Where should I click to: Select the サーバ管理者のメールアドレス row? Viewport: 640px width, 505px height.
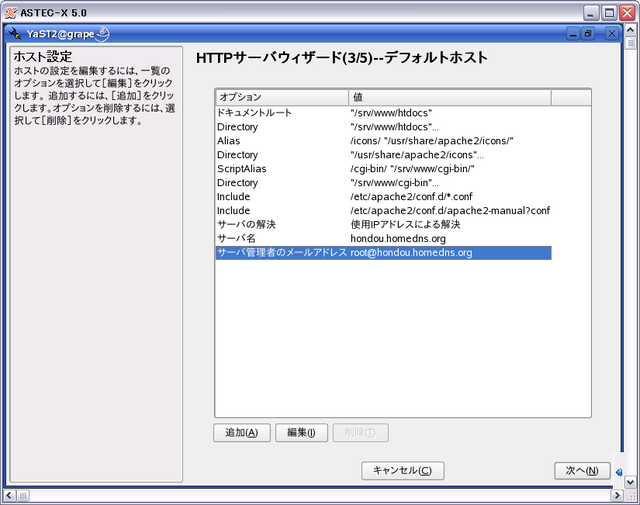tap(383, 253)
